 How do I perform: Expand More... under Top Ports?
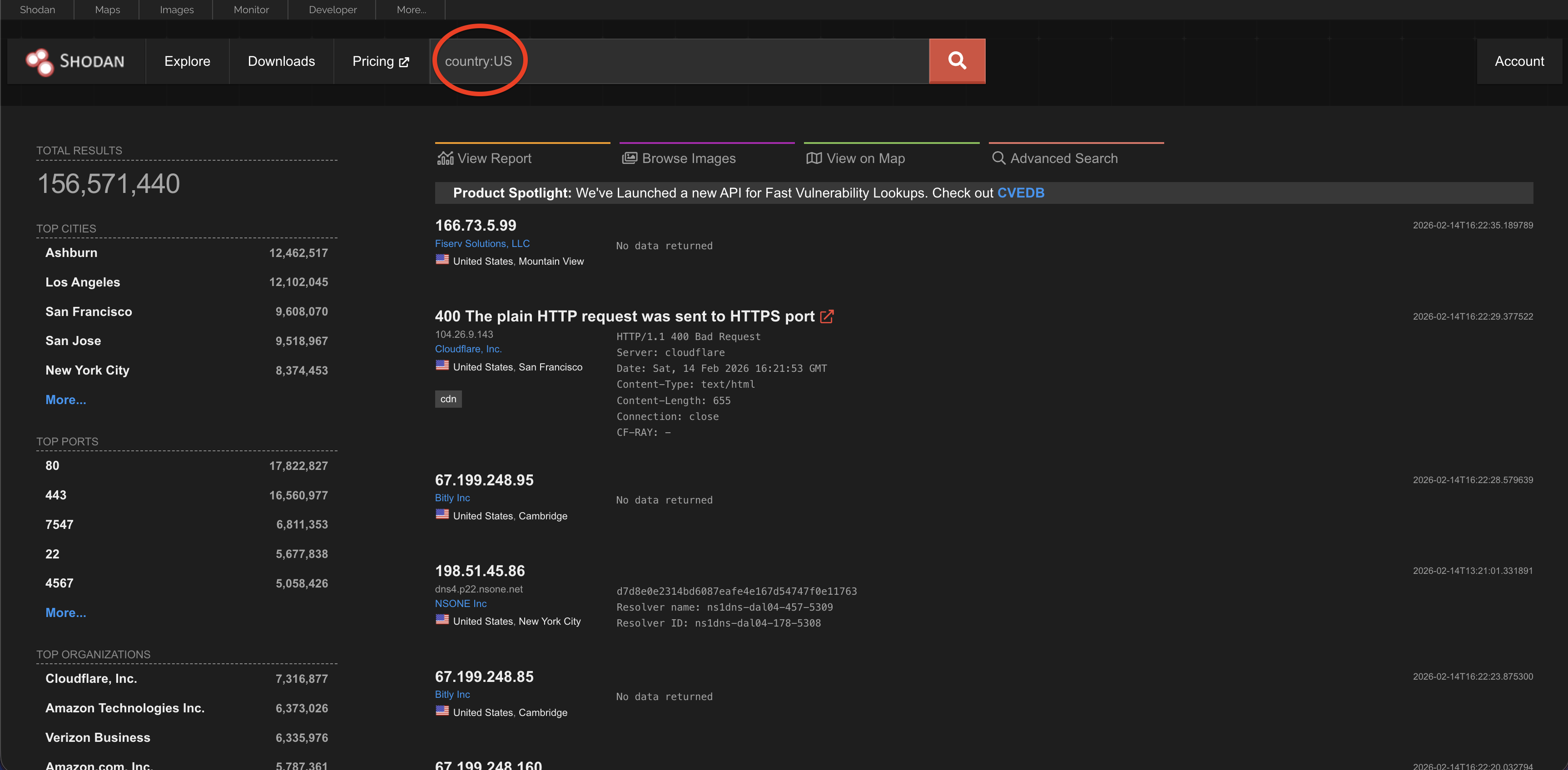[x=66, y=612]
